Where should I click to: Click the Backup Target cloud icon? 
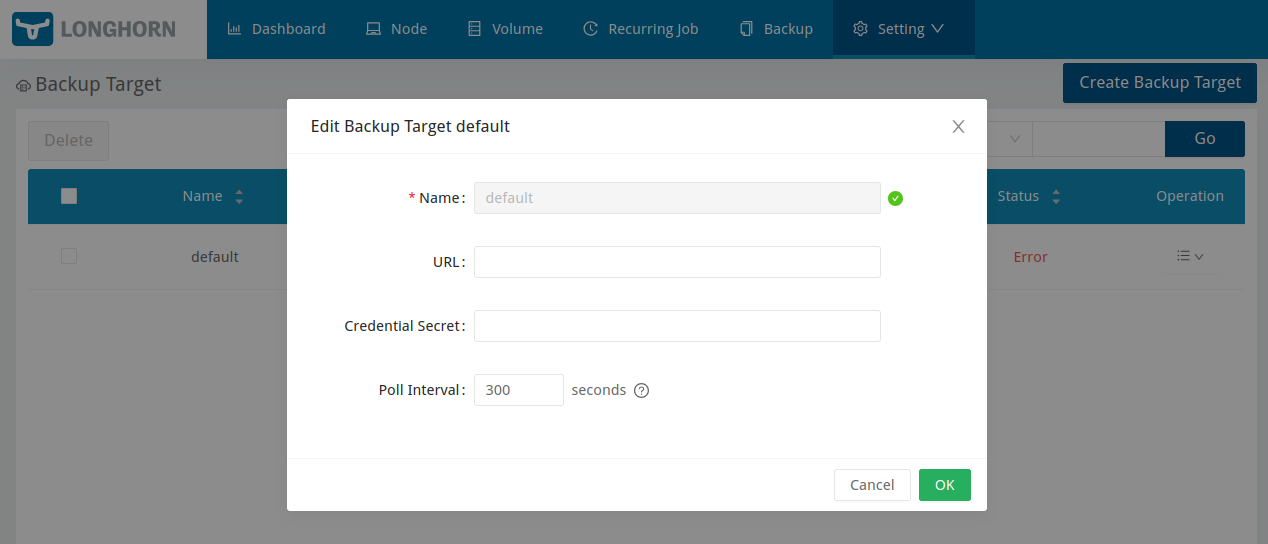pyautogui.click(x=23, y=86)
